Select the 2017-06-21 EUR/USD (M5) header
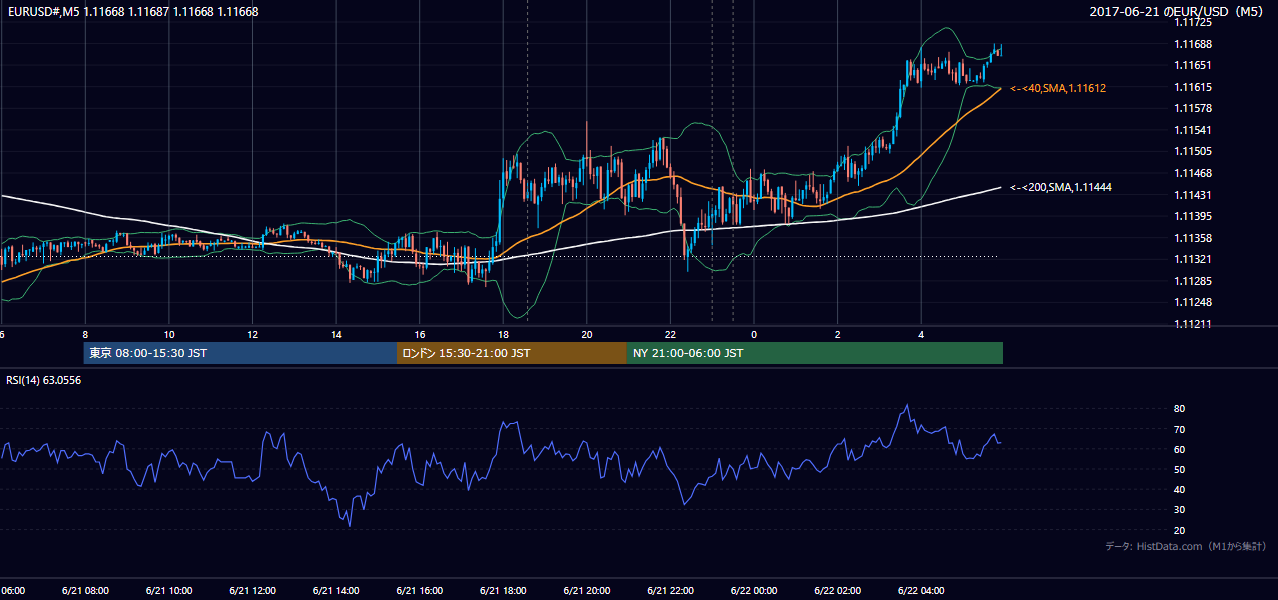 tap(1178, 12)
